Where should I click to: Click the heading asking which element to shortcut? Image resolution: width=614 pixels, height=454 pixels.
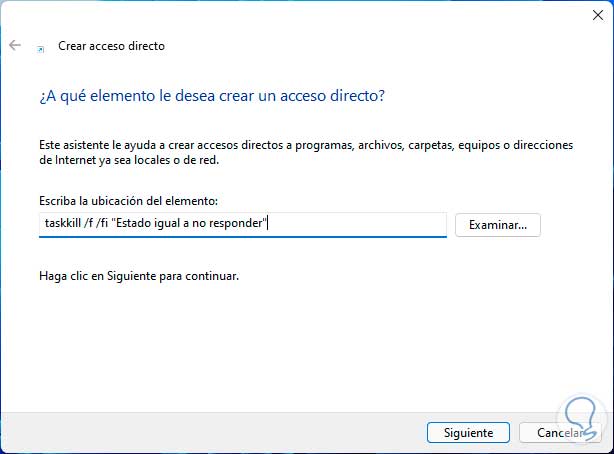point(212,96)
